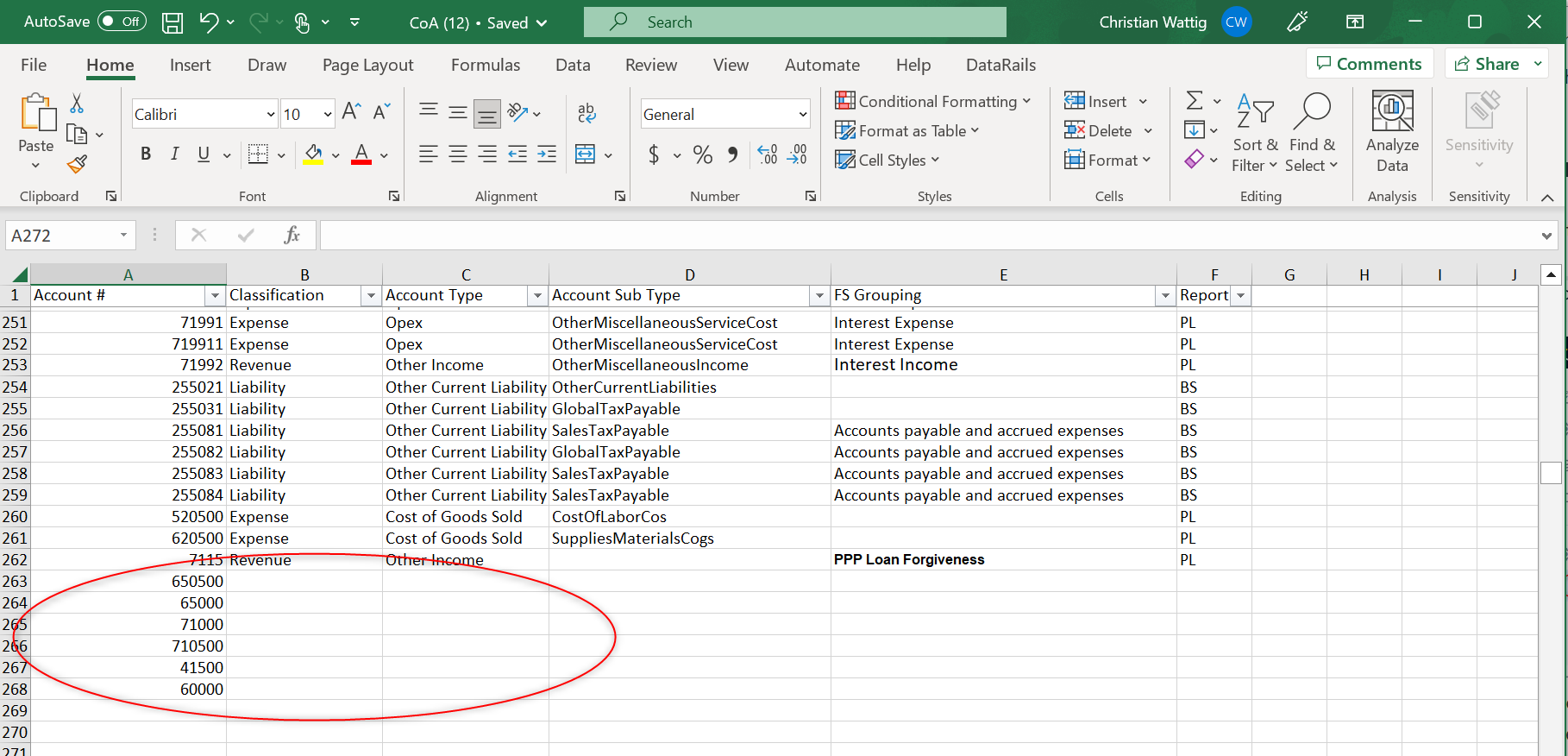Click the Search box in title bar
Image resolution: width=1568 pixels, height=756 pixels.
coord(794,22)
